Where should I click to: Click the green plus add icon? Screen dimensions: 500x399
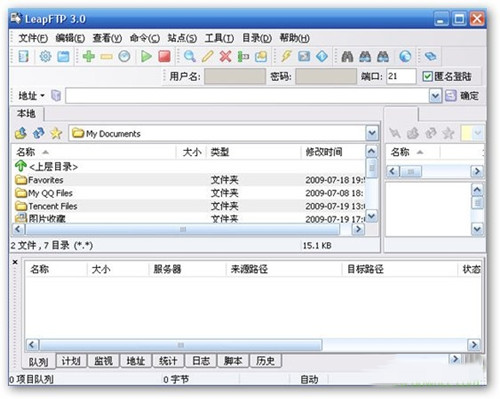89,56
